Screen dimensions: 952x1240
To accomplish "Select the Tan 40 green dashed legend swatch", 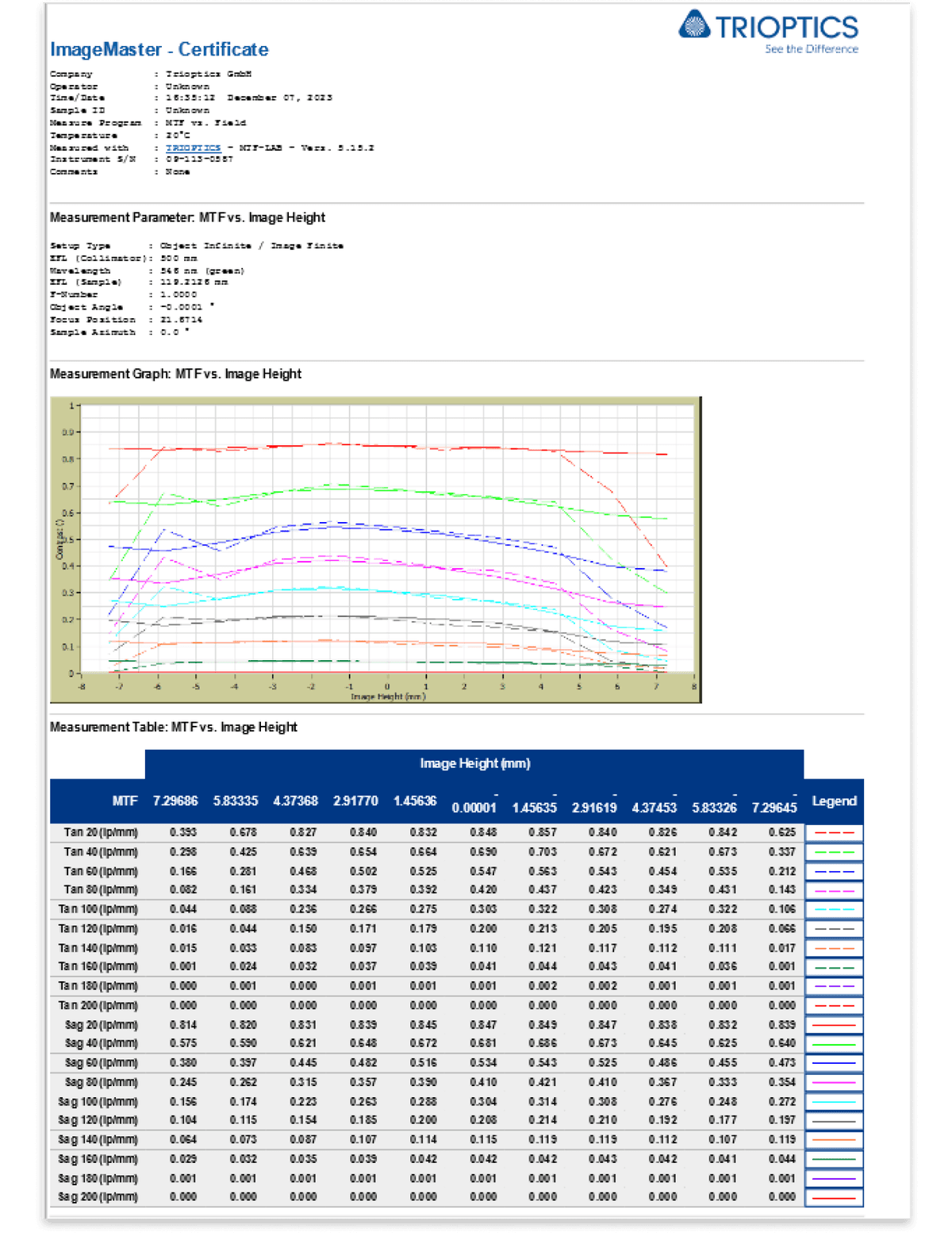I will coord(834,852).
